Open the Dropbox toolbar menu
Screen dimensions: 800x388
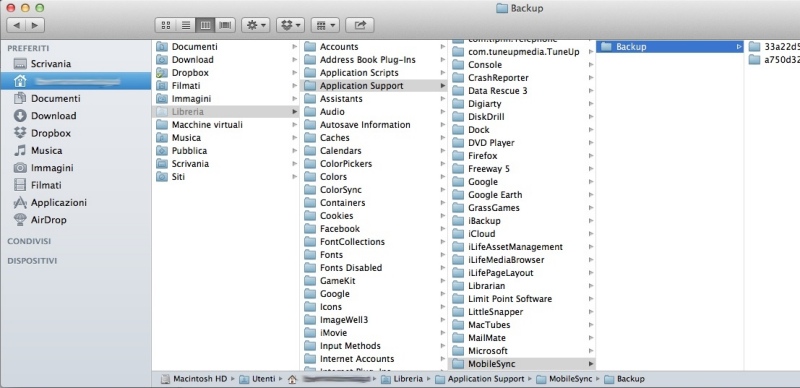(290, 25)
